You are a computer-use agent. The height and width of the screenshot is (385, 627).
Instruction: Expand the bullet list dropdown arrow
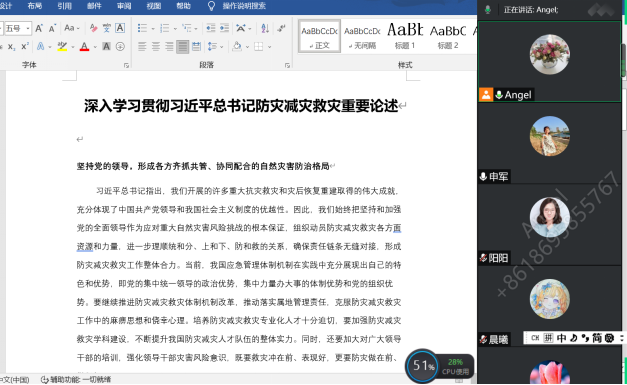(x=153, y=28)
